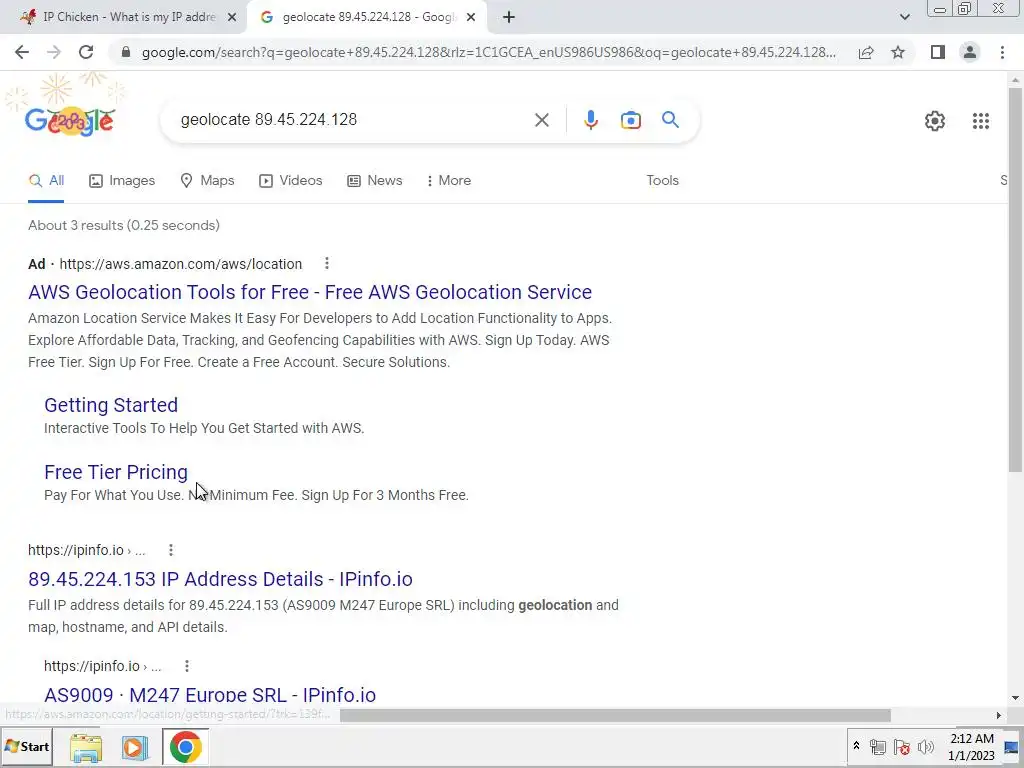1024x768 pixels.
Task: Open the side panel icon
Action: [x=938, y=52]
